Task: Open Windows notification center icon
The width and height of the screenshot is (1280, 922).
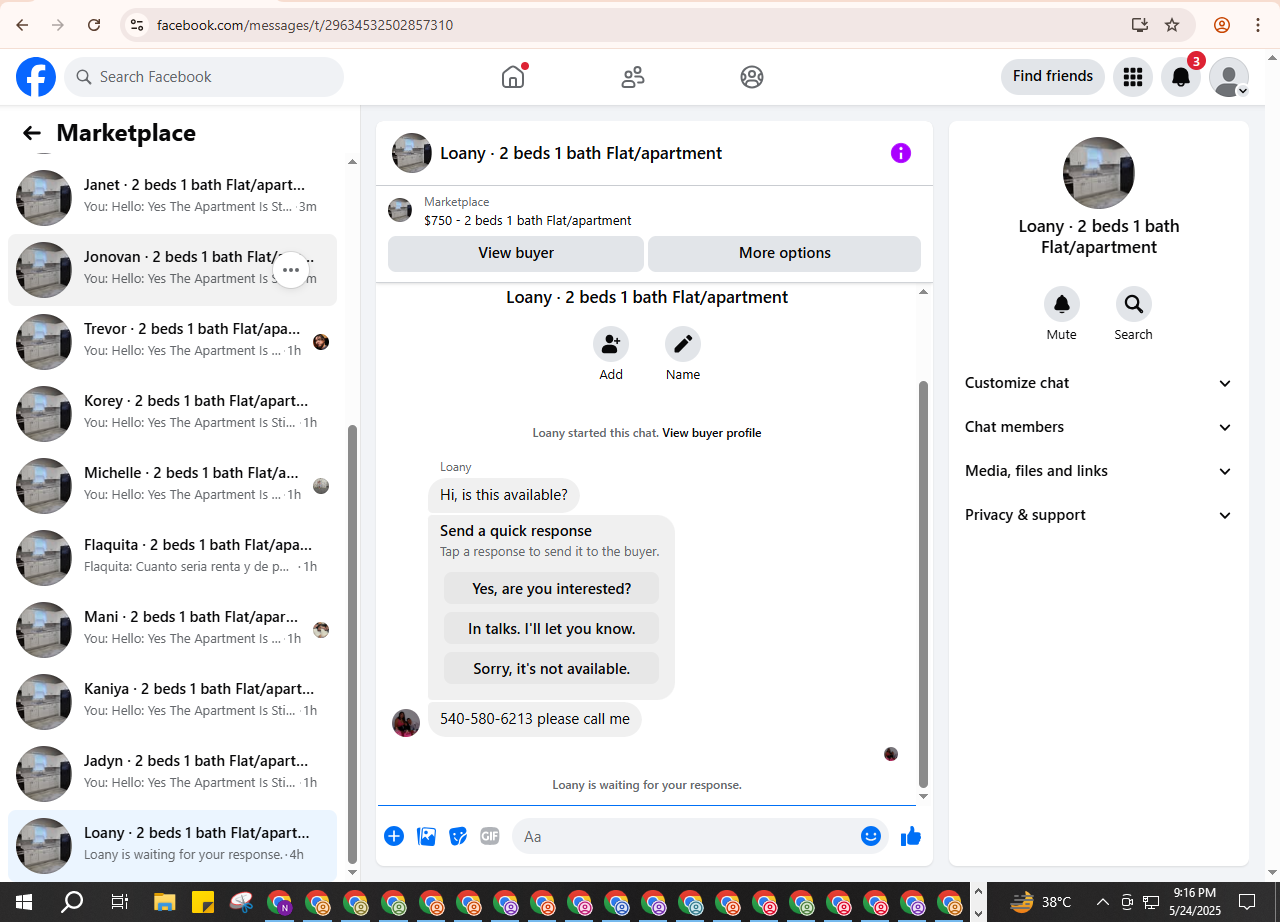Action: pos(1247,901)
